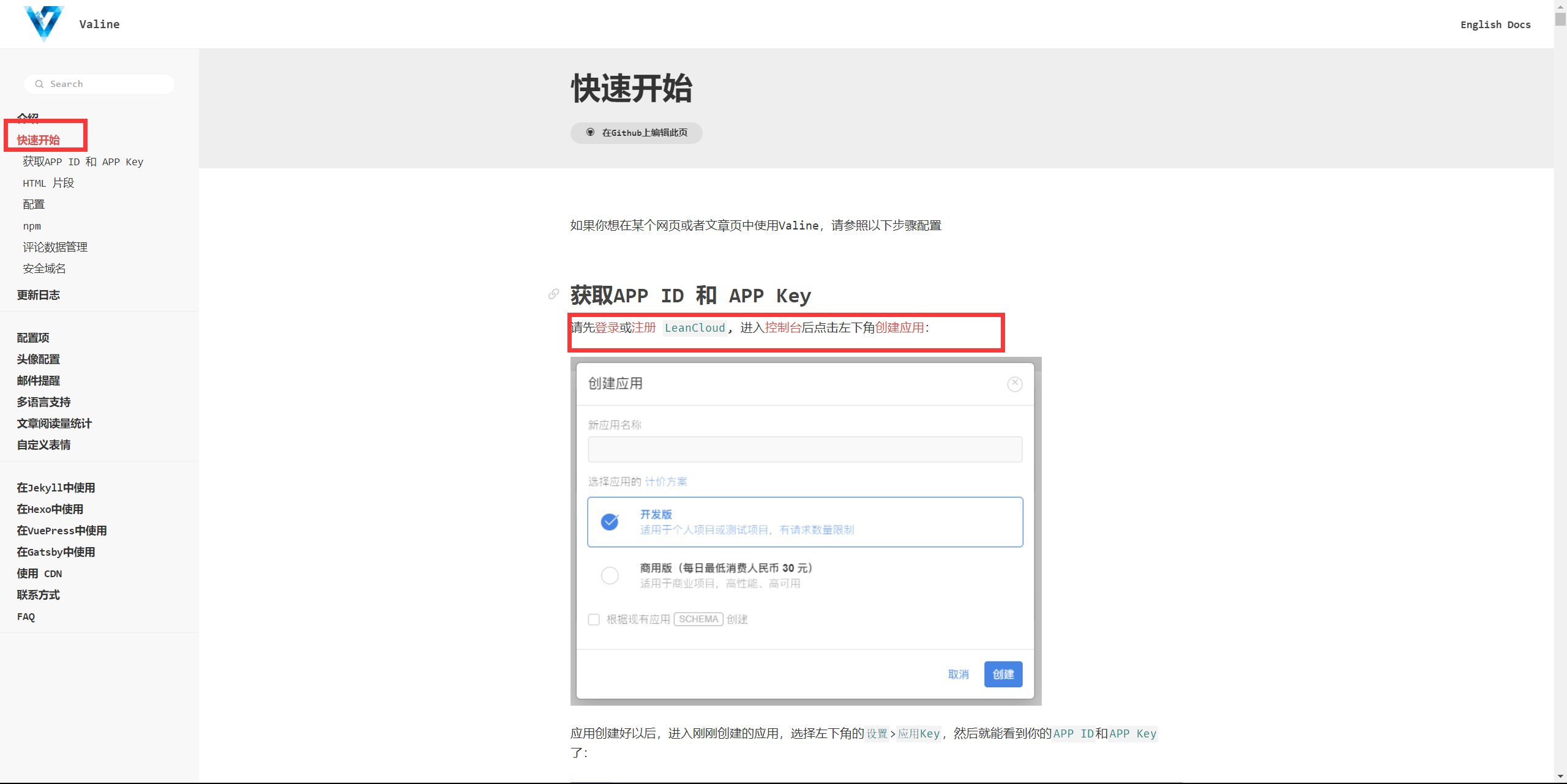
Task: Click the 新应用名称 input field
Action: point(805,449)
